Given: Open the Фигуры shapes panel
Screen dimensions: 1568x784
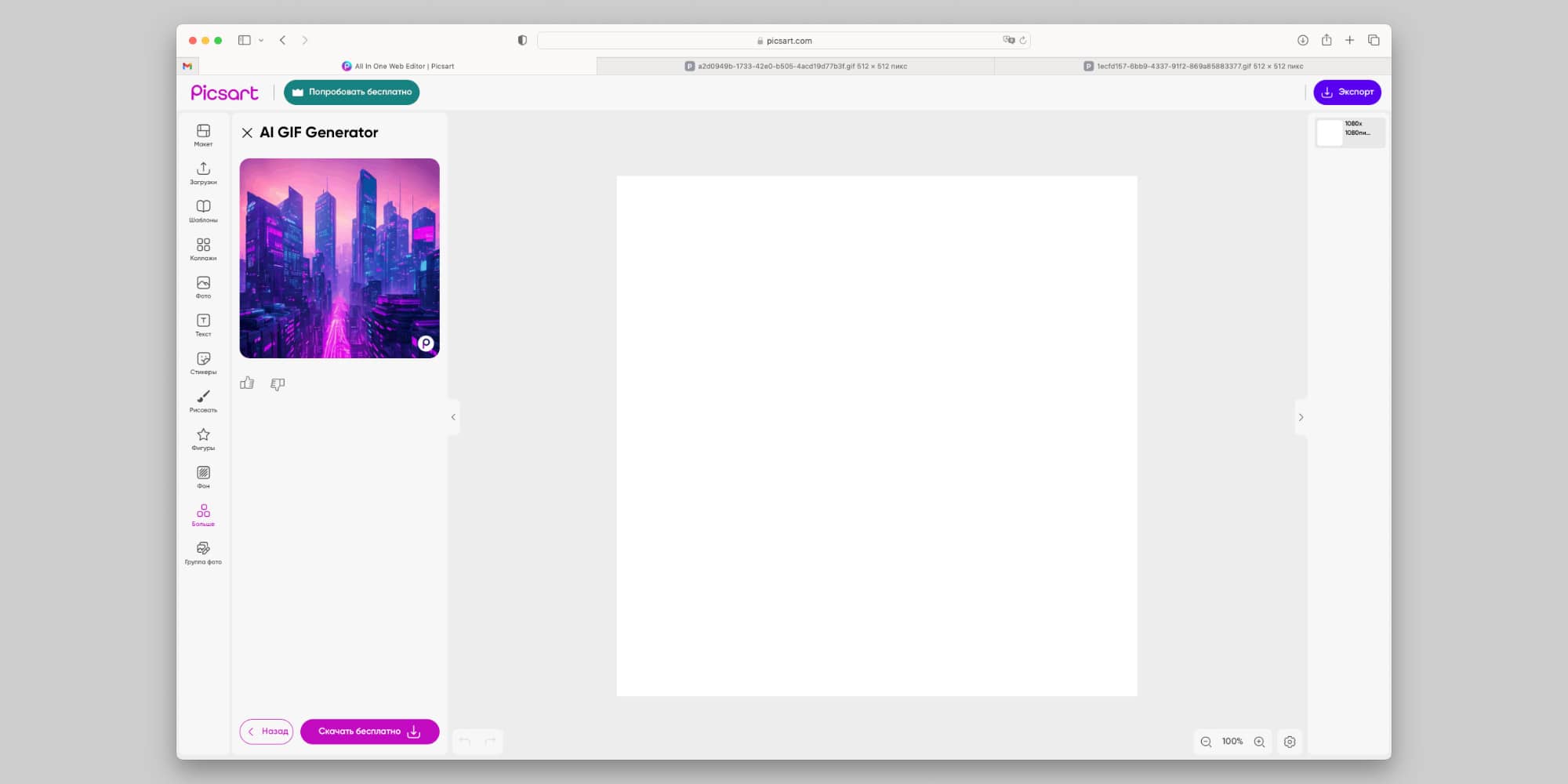Looking at the screenshot, I should coord(203,438).
